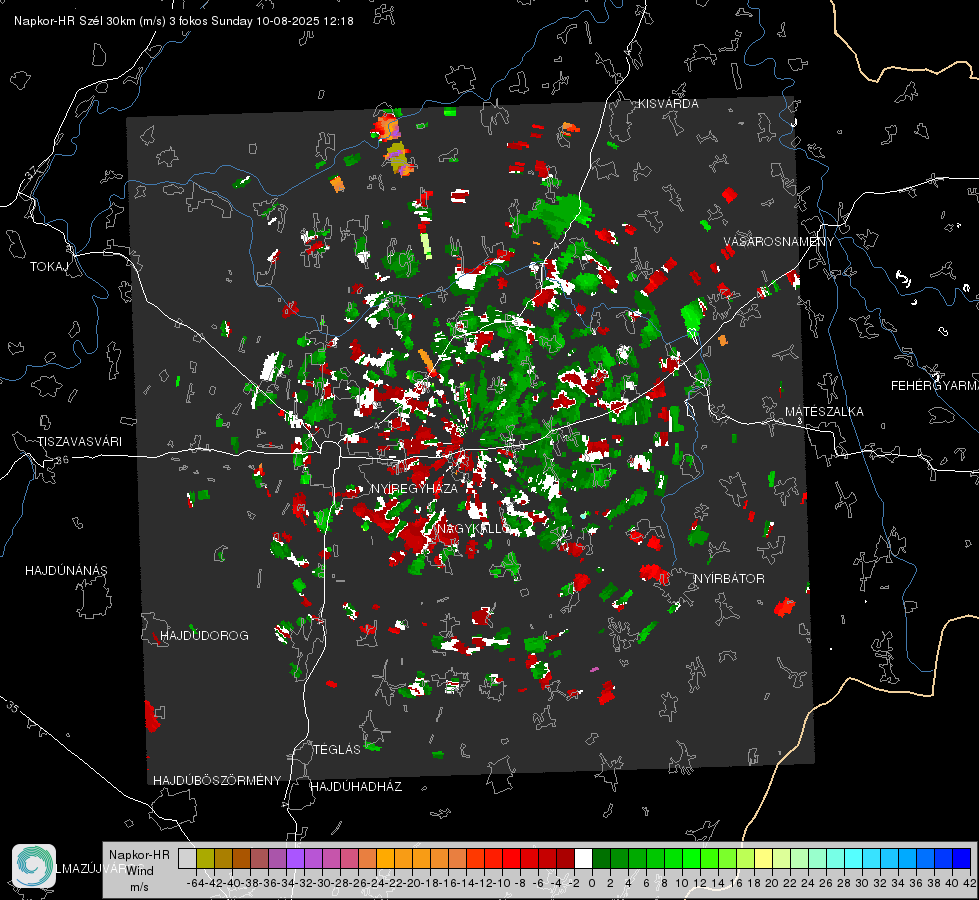The image size is (979, 900).
Task: Click road number 36 near Tiszavasvári
Action: coord(62,460)
